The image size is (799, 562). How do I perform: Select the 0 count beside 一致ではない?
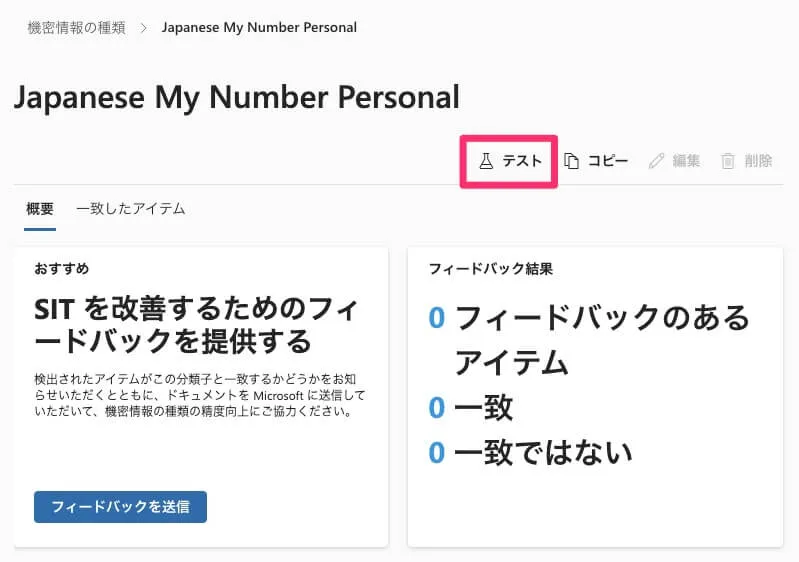click(x=436, y=453)
